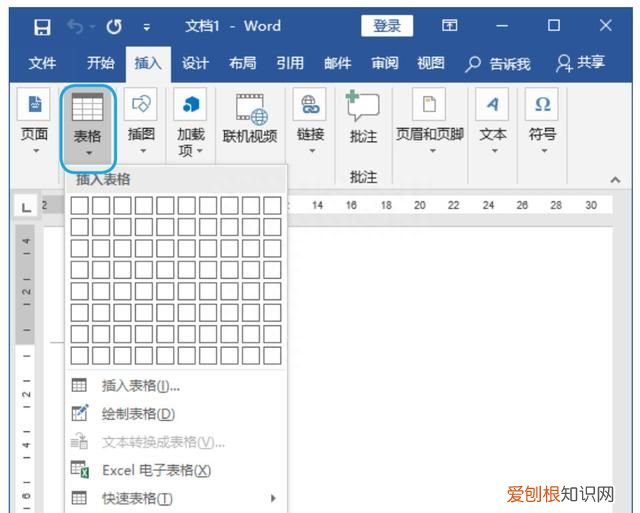Expand the 快速表格 submenu arrow
640x513 pixels.
coord(273,498)
